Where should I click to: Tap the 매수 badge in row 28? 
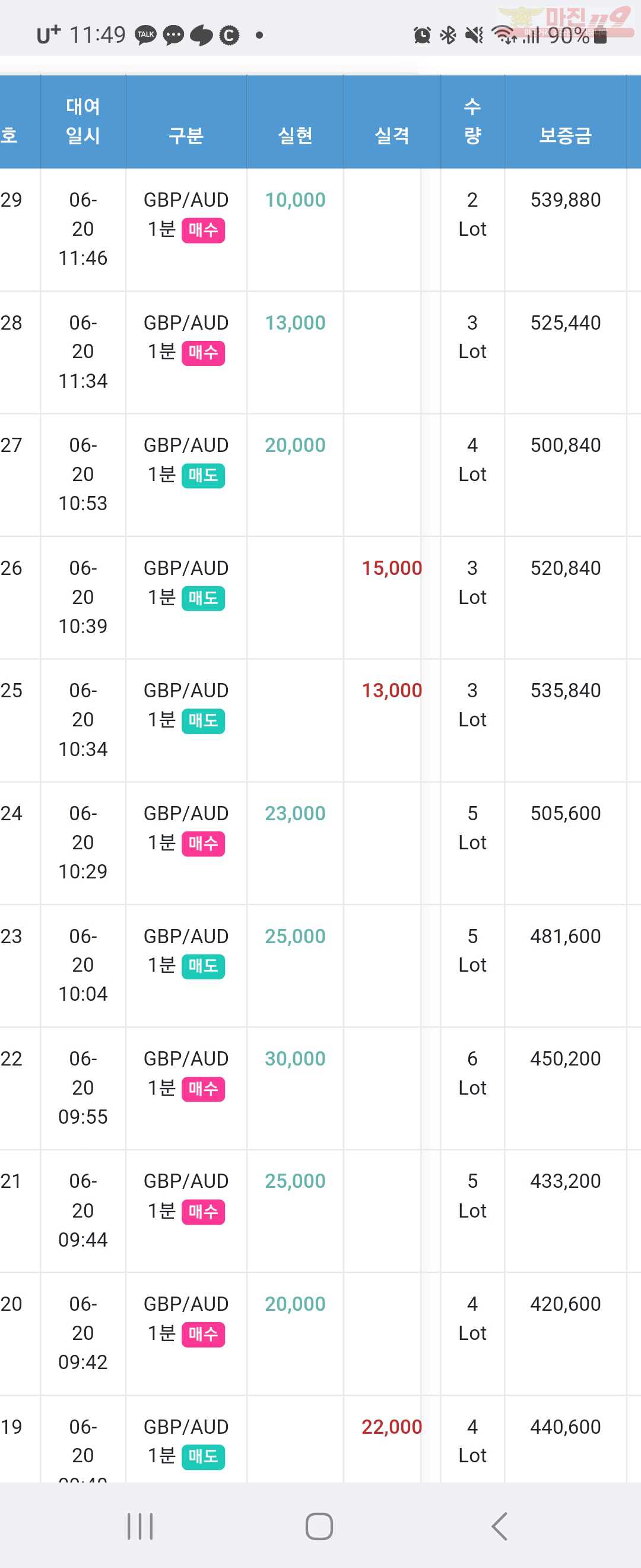point(203,352)
